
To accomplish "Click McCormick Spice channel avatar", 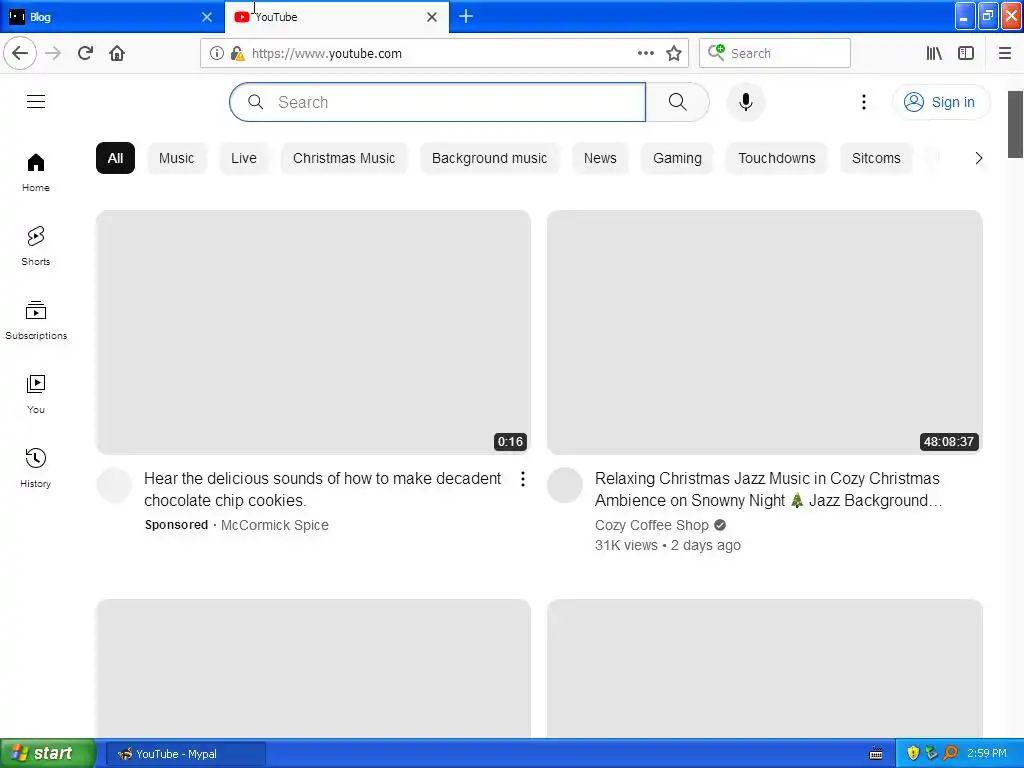I will click(114, 485).
